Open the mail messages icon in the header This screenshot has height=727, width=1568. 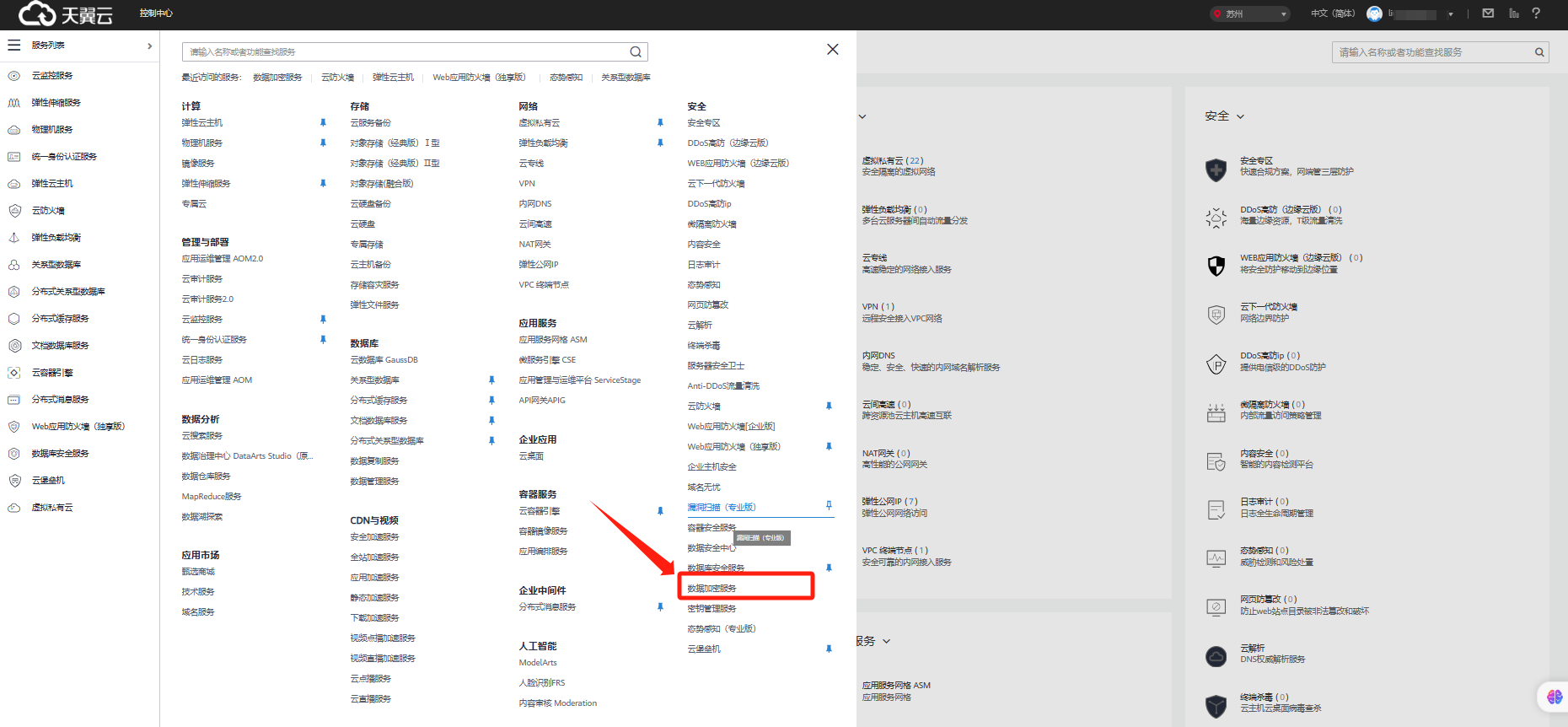click(x=1488, y=13)
